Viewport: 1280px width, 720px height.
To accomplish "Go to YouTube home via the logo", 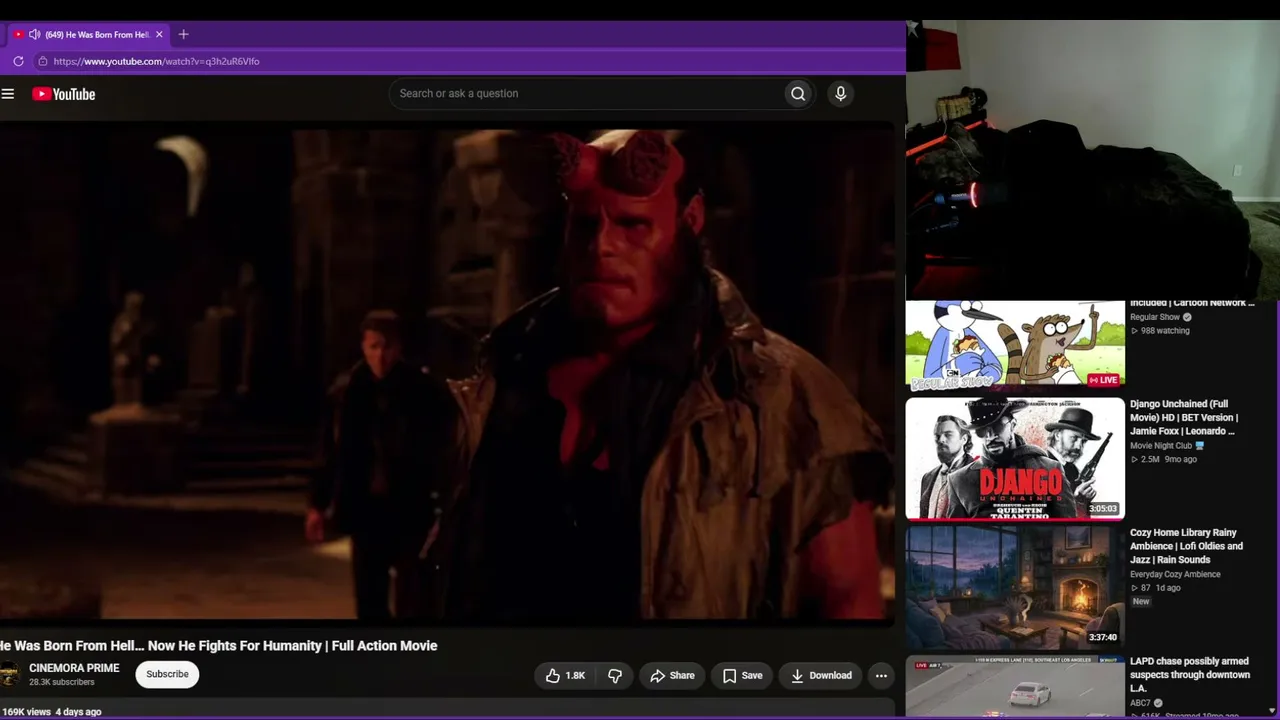I will tap(63, 94).
